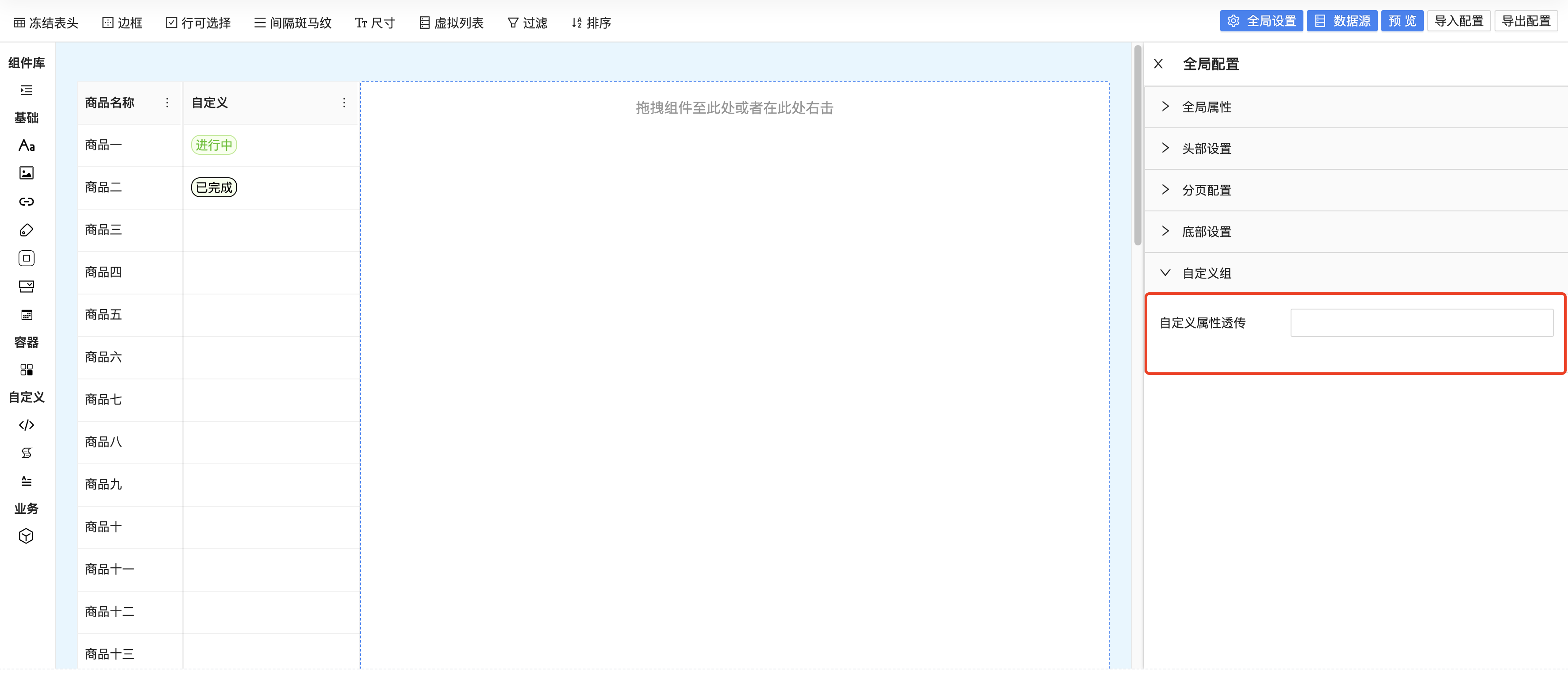Image resolution: width=1568 pixels, height=673 pixels.
Task: Select the custom code component icon
Action: [x=26, y=425]
